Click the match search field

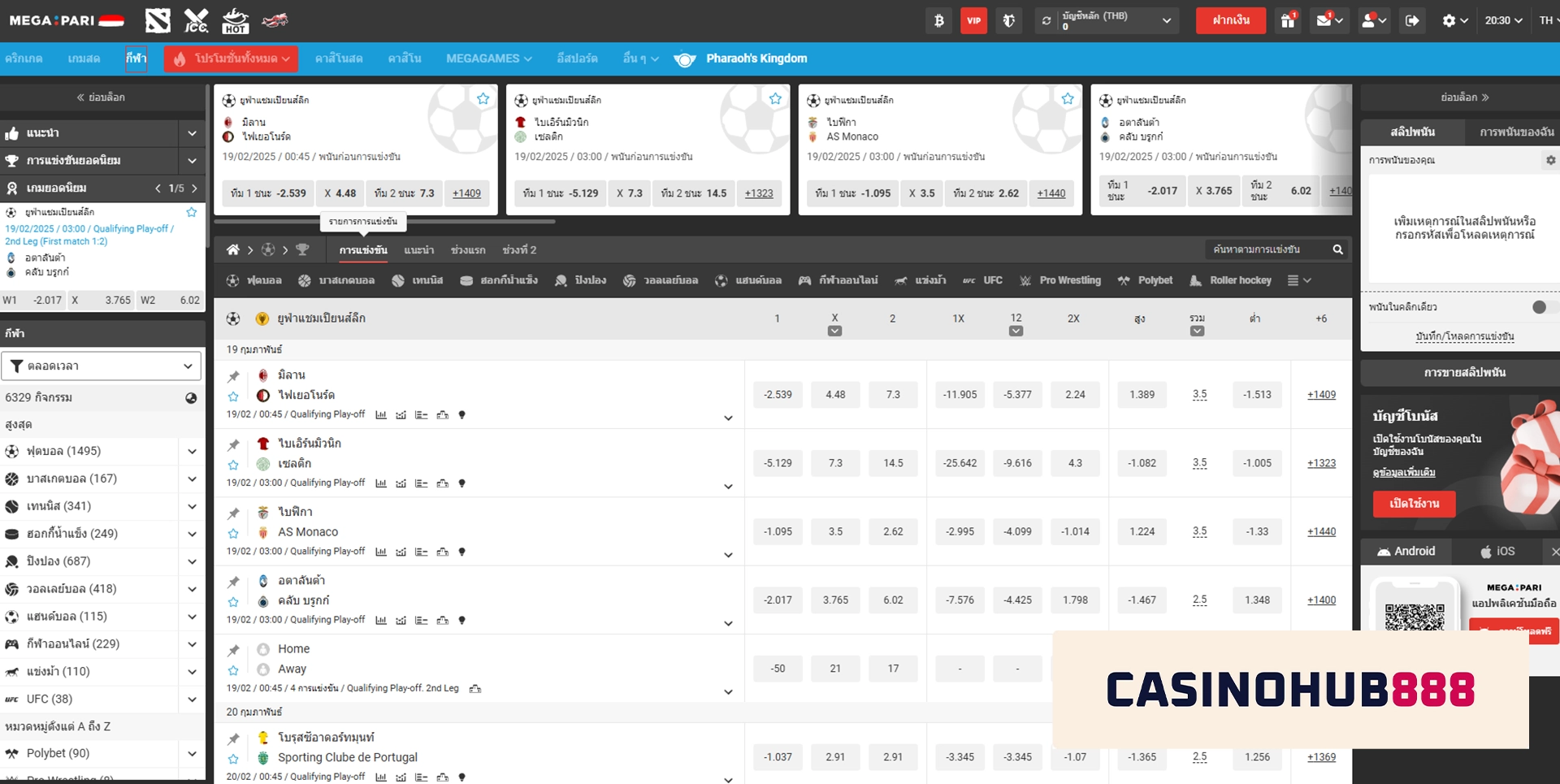tap(1265, 249)
